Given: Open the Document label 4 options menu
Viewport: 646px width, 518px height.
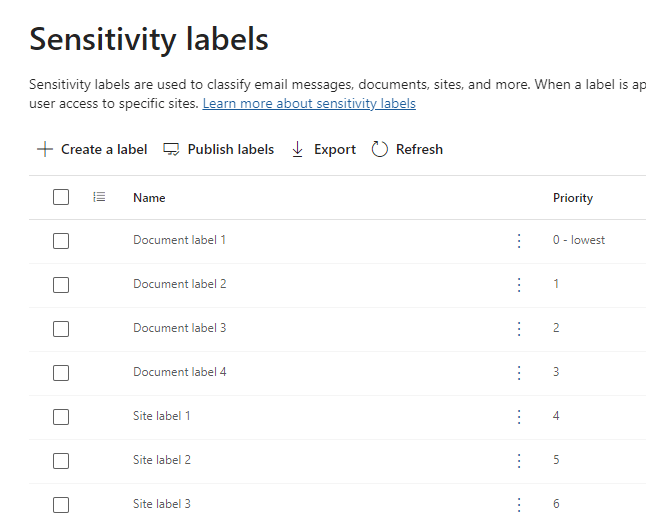Looking at the screenshot, I should (519, 372).
